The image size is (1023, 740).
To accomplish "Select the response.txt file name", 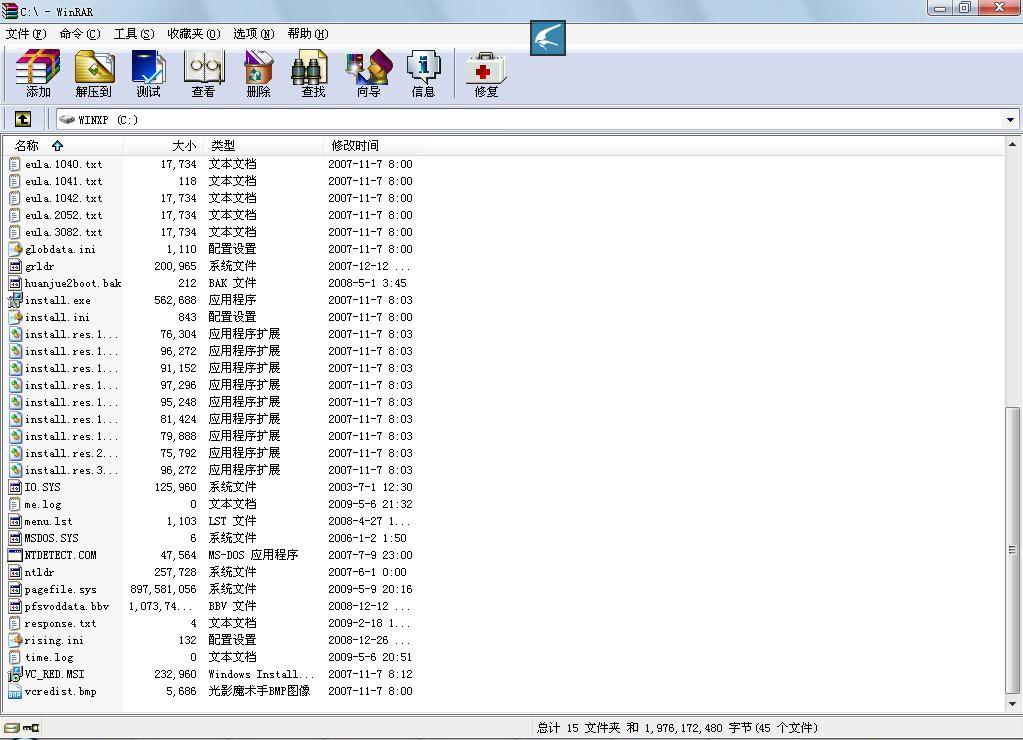I will pos(60,623).
